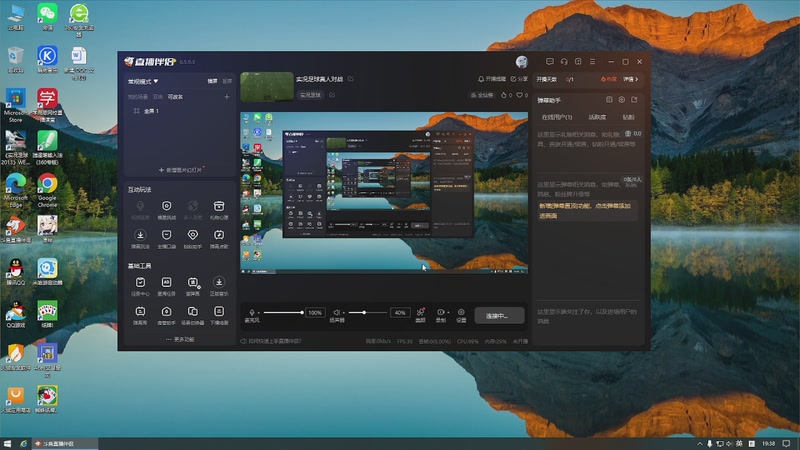Click the gift box icon in 互动玩法

[219, 206]
